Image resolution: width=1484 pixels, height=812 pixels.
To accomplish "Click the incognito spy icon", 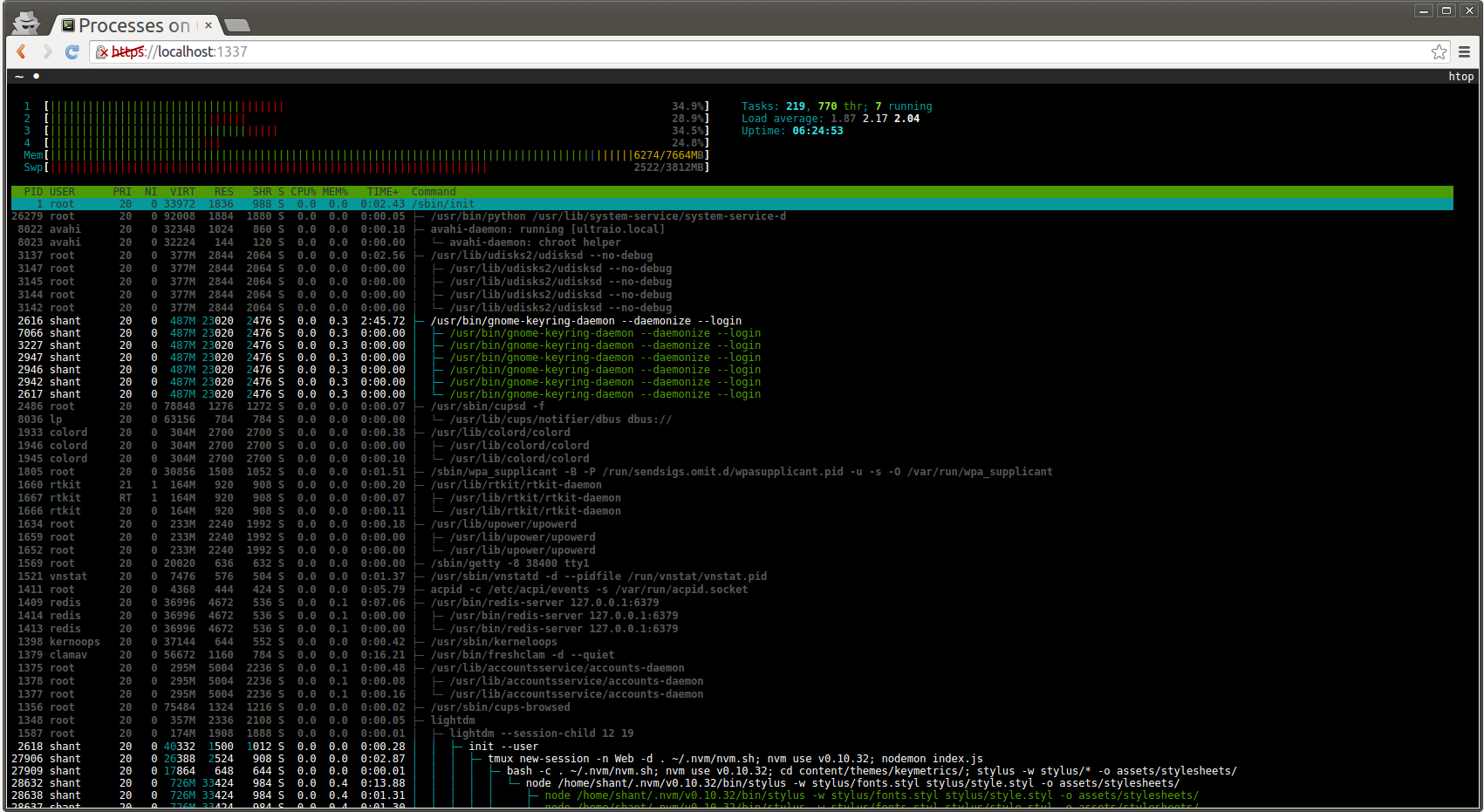I will pos(26,22).
